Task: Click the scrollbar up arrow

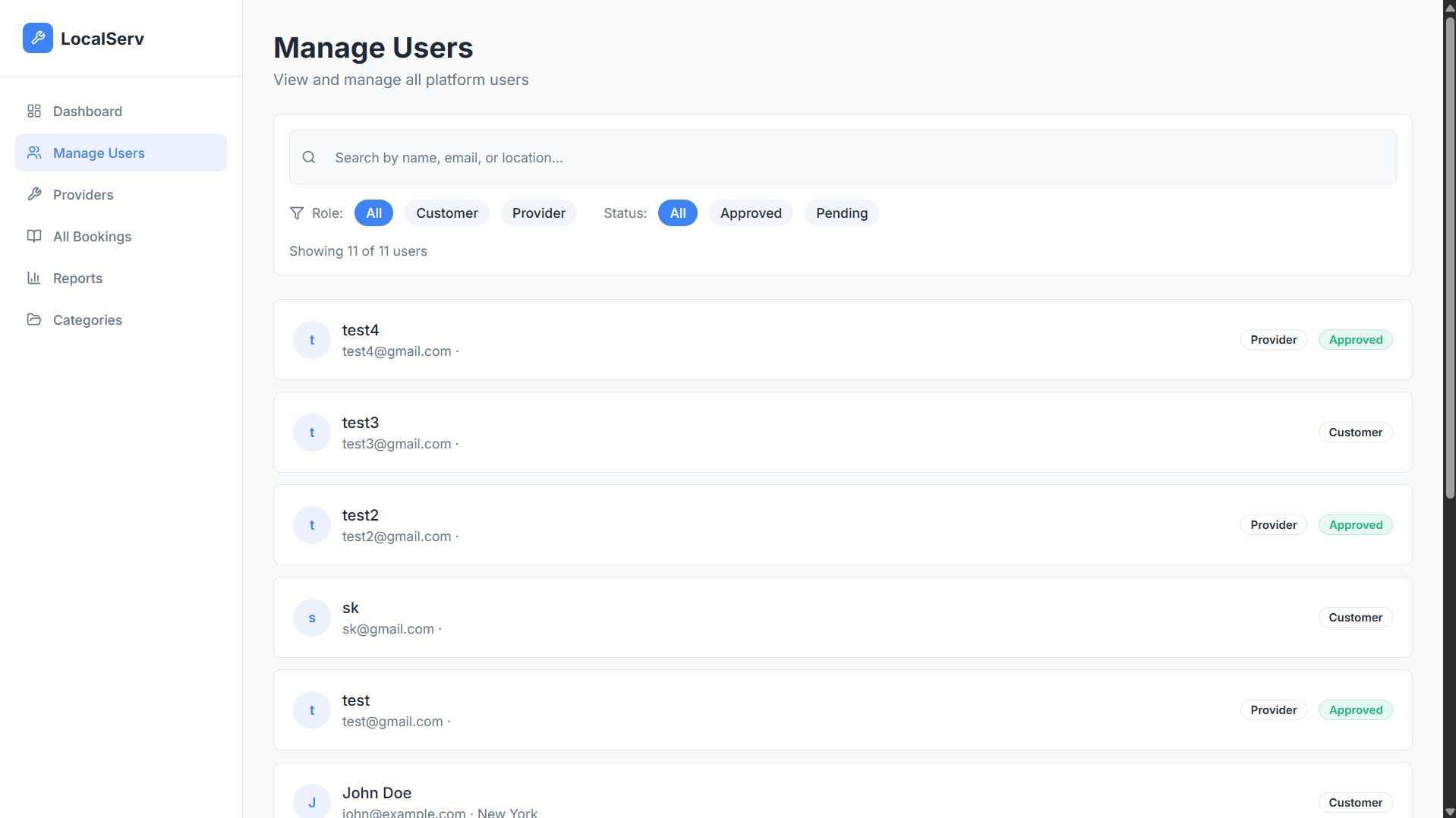Action: pyautogui.click(x=1450, y=7)
